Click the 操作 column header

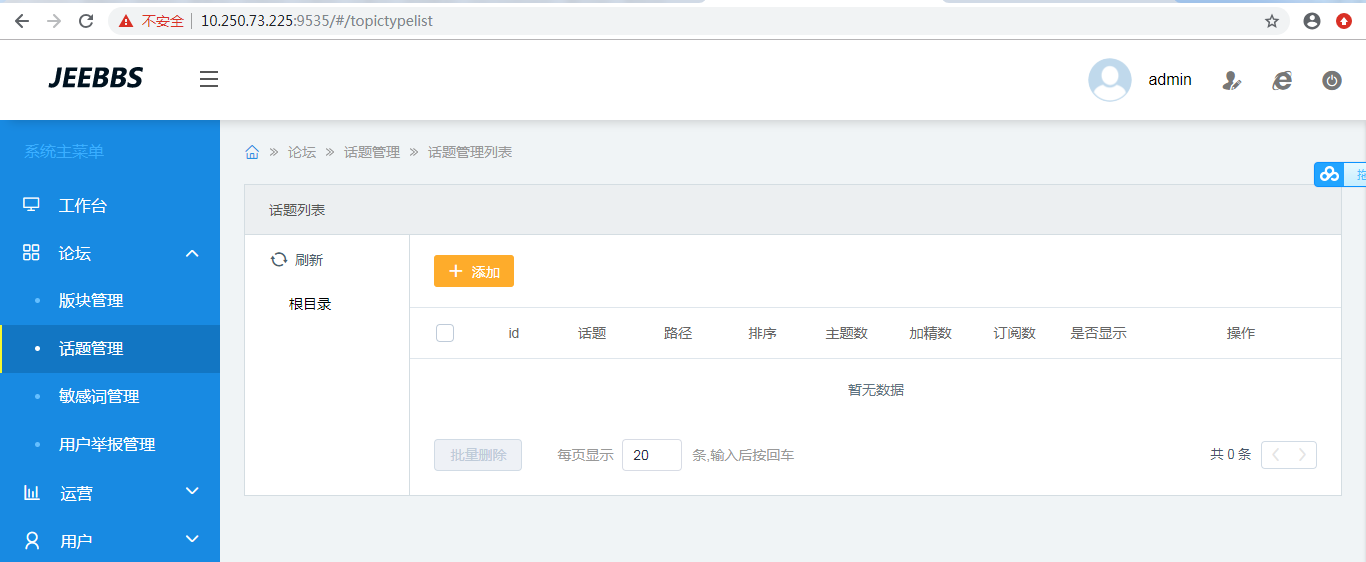[x=1241, y=333]
